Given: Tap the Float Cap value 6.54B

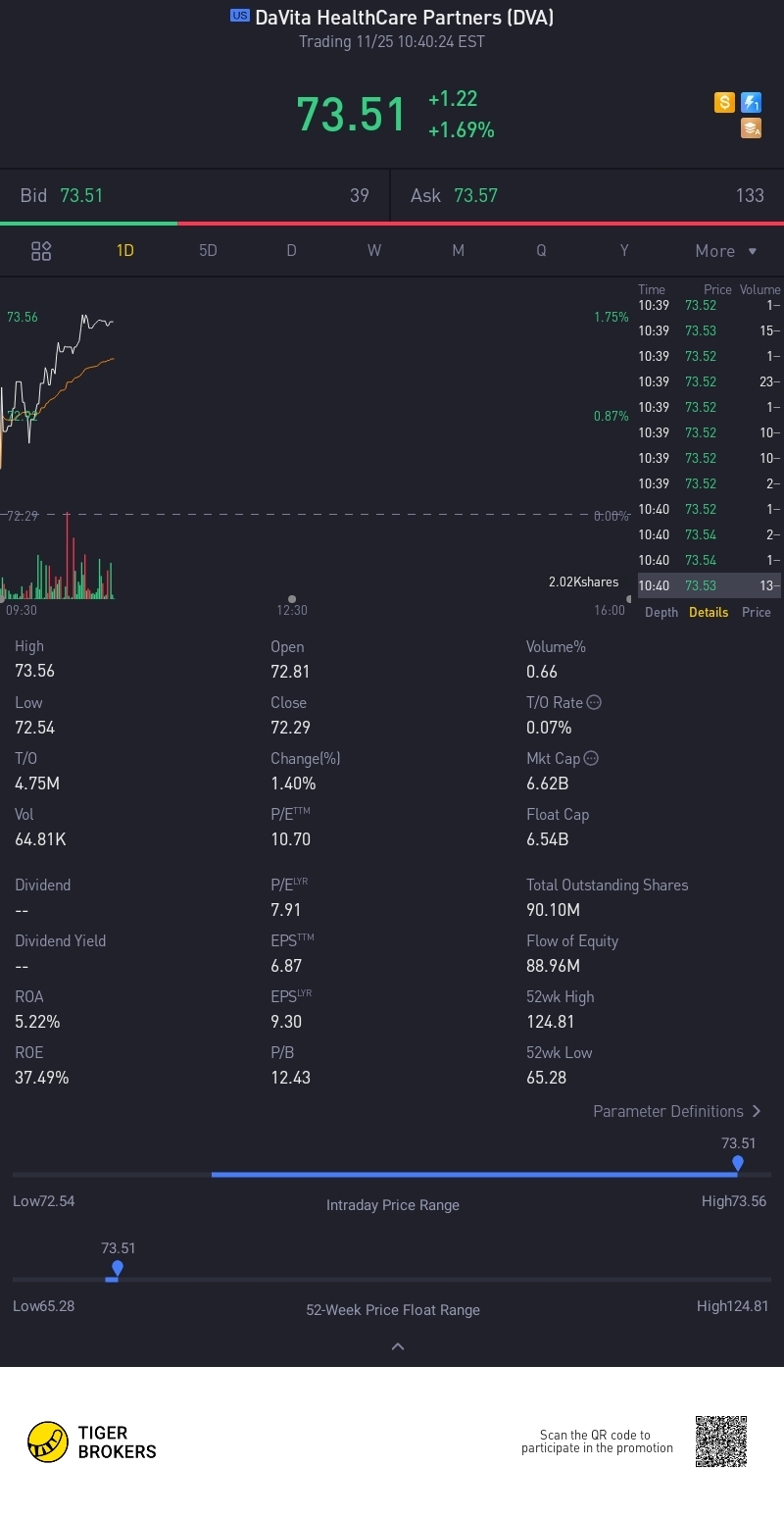Looking at the screenshot, I should click(x=548, y=839).
